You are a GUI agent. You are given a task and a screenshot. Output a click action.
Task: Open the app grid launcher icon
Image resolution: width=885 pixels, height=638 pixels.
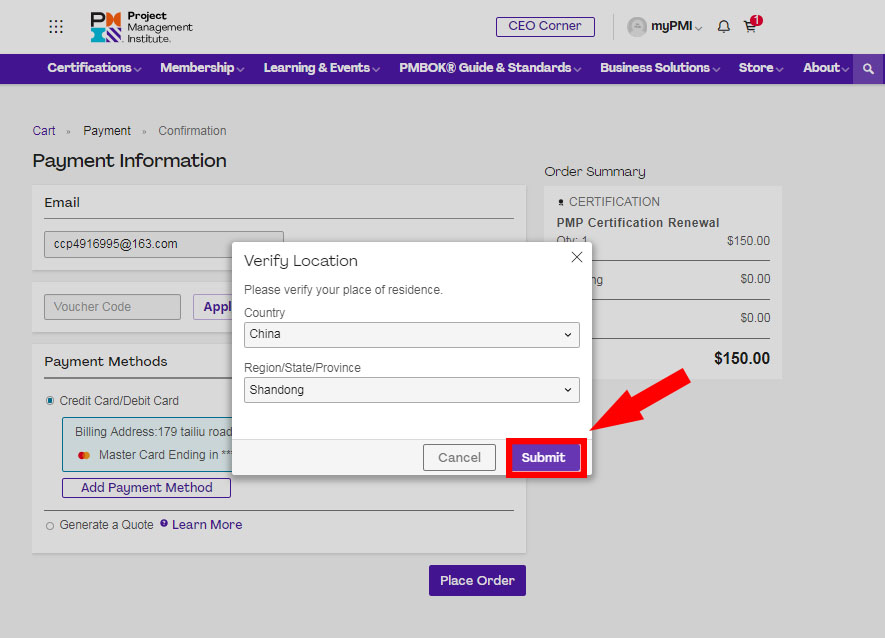pyautogui.click(x=56, y=27)
